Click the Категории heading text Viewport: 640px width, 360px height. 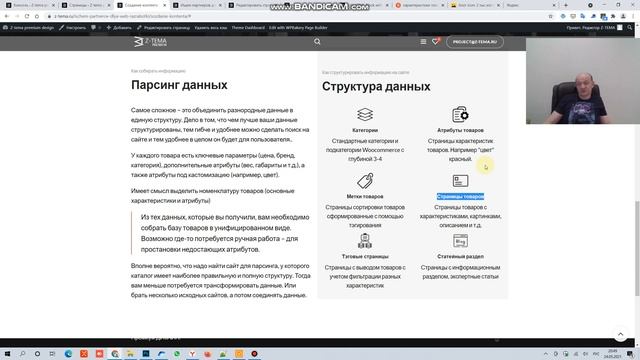(365, 130)
